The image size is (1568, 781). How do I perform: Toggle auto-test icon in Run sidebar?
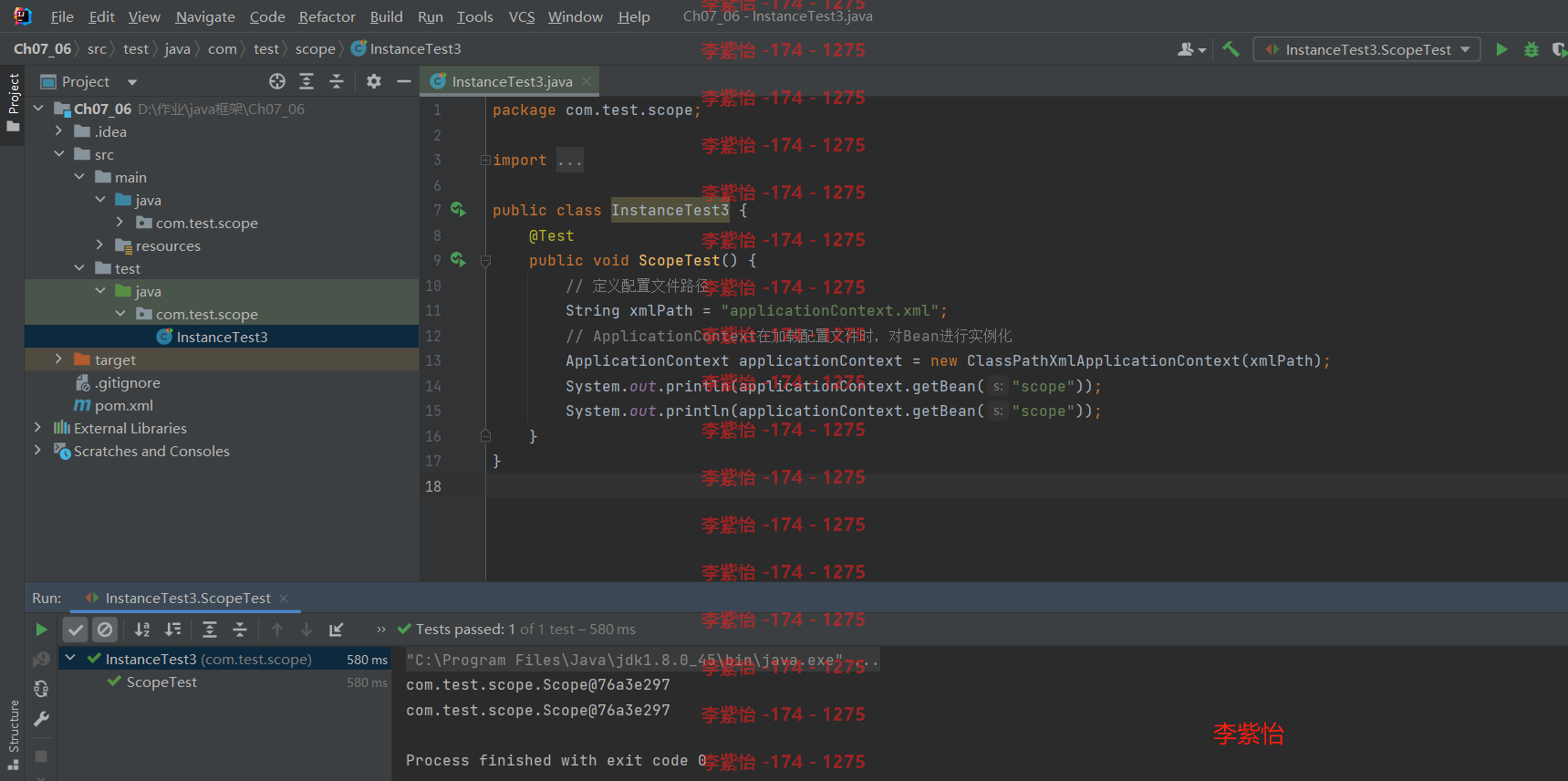(41, 689)
